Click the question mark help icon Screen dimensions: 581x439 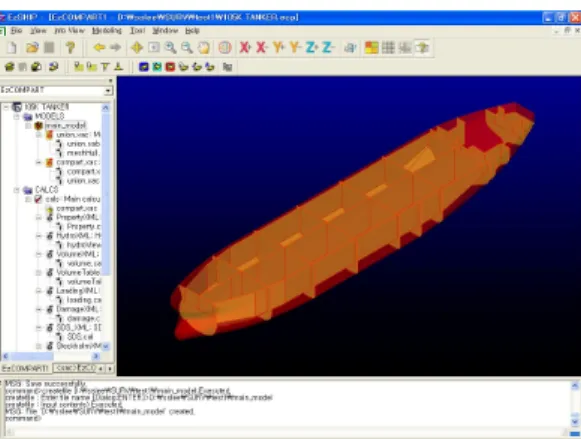[x=70, y=47]
